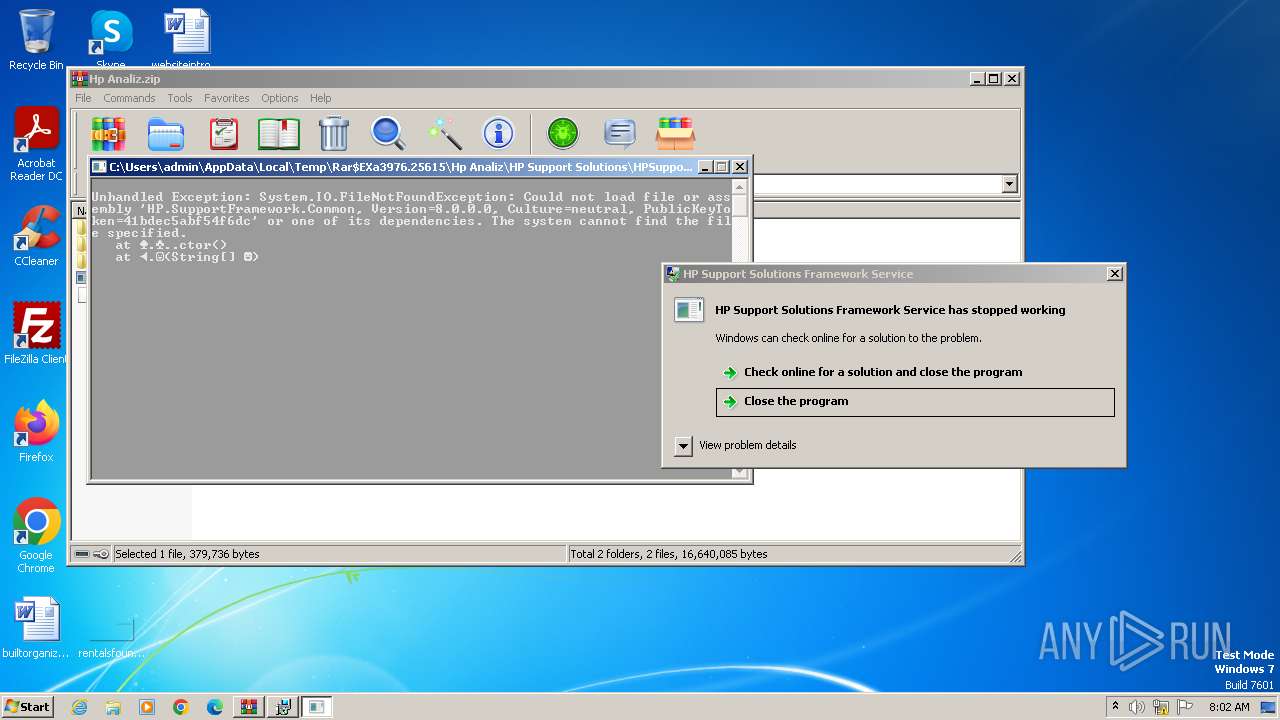Click the console window scrollbar thumb
The width and height of the screenshot is (1280, 720).
click(740, 204)
